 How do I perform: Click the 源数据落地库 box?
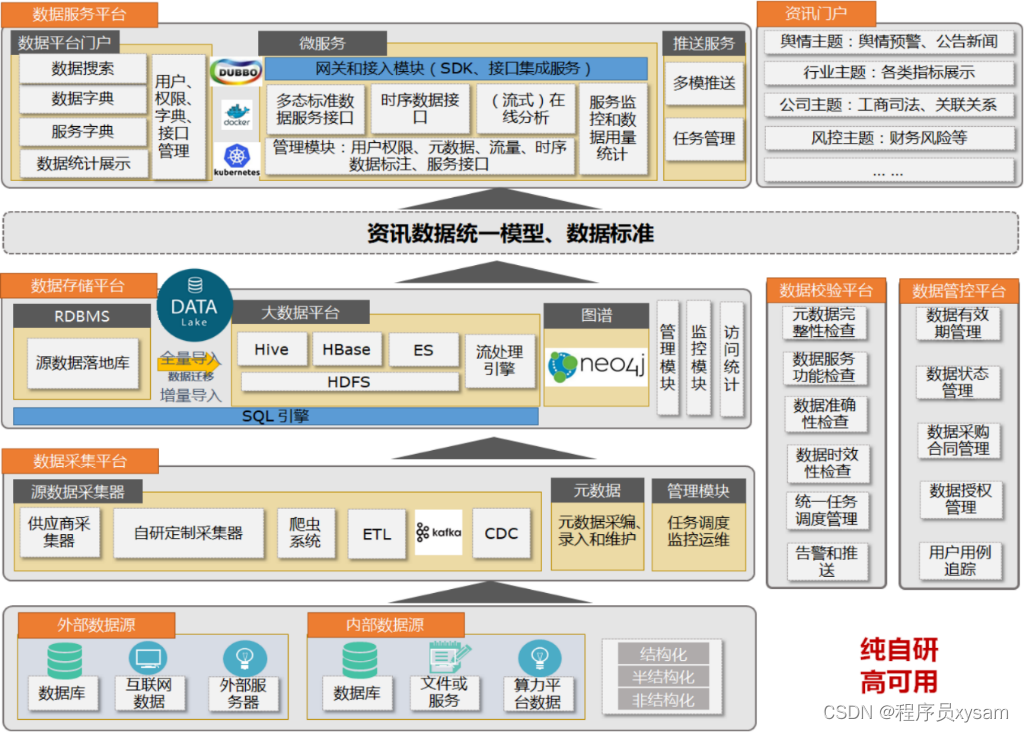(x=83, y=363)
